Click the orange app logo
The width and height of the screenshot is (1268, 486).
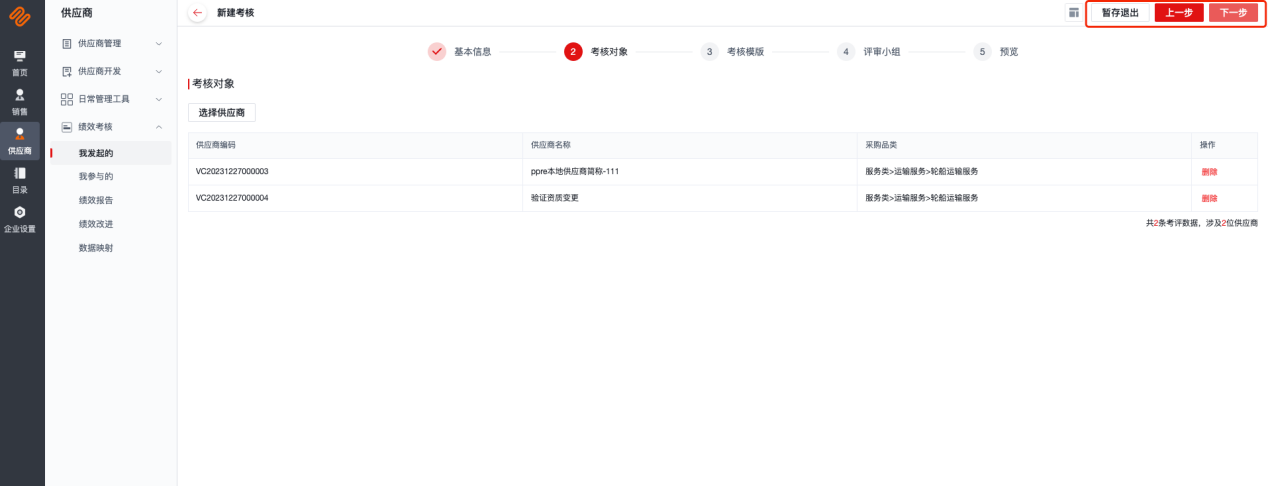[20, 15]
